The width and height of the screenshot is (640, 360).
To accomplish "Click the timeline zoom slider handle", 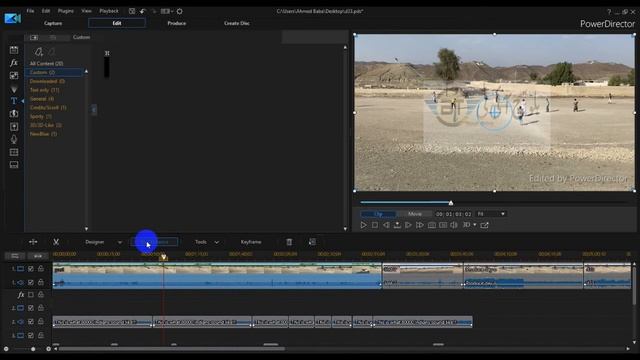I will [33, 349].
